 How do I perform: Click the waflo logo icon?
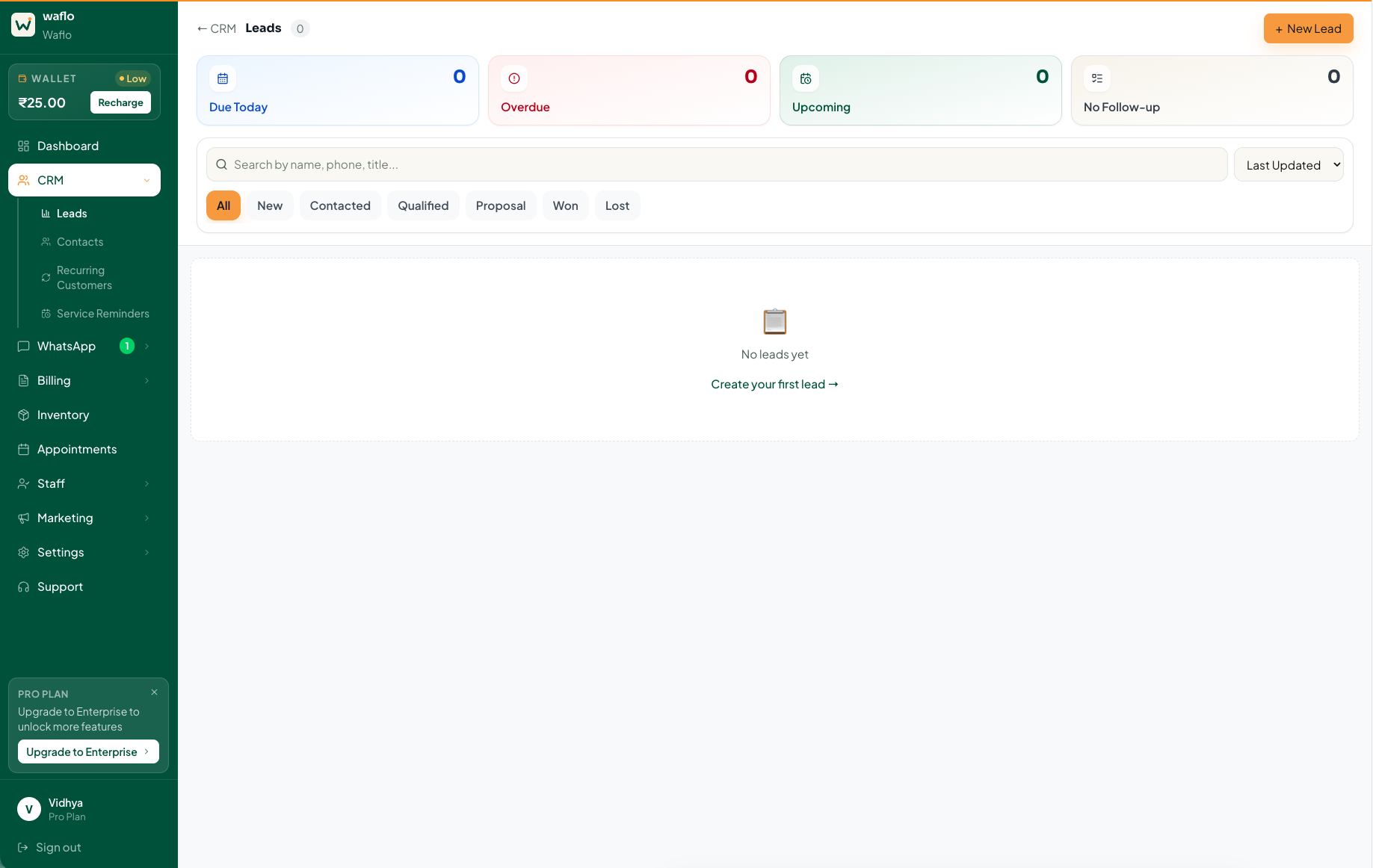[23, 25]
